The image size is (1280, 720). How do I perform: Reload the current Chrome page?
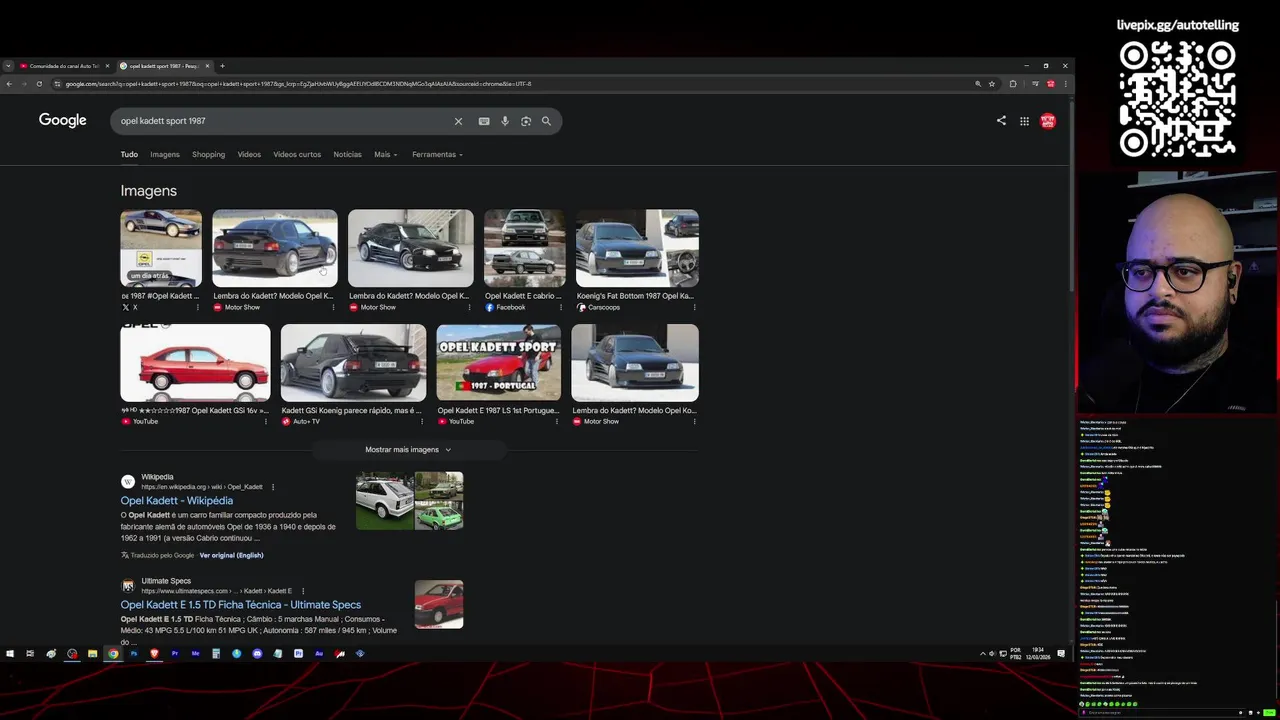[x=39, y=84]
